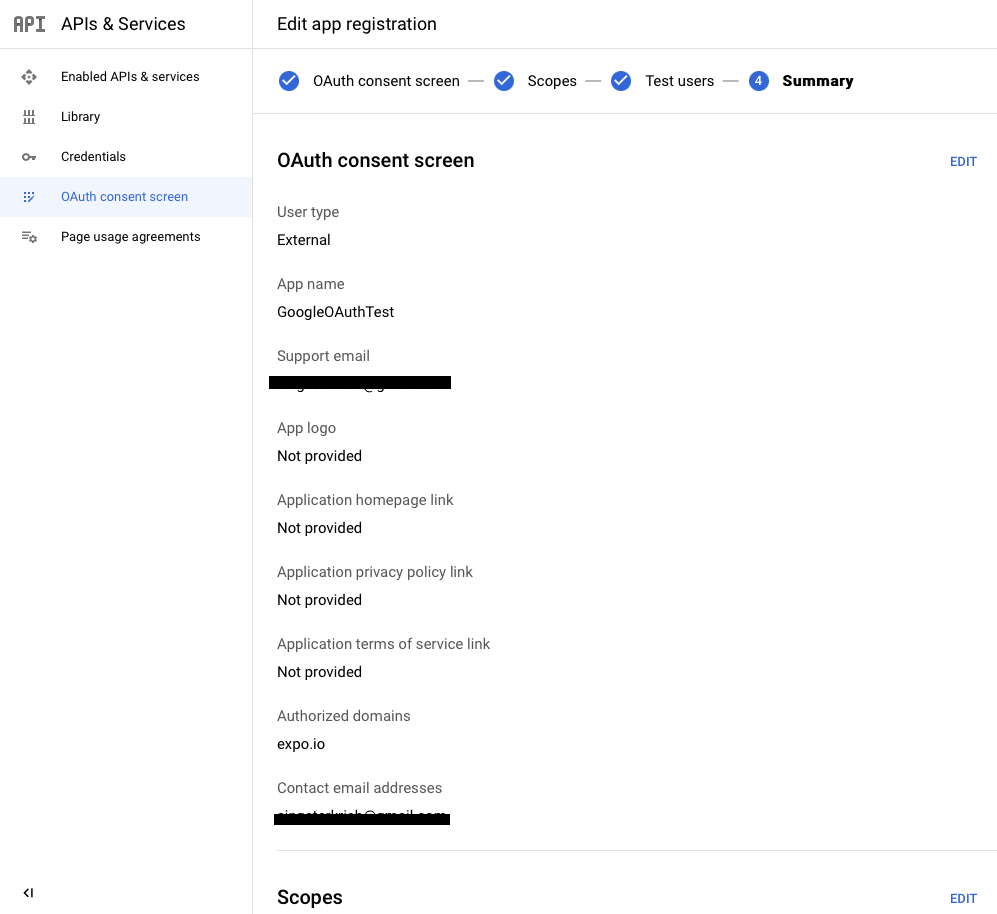Collapse the sidebar with the arrow icon
This screenshot has height=914, width=997.
28,893
